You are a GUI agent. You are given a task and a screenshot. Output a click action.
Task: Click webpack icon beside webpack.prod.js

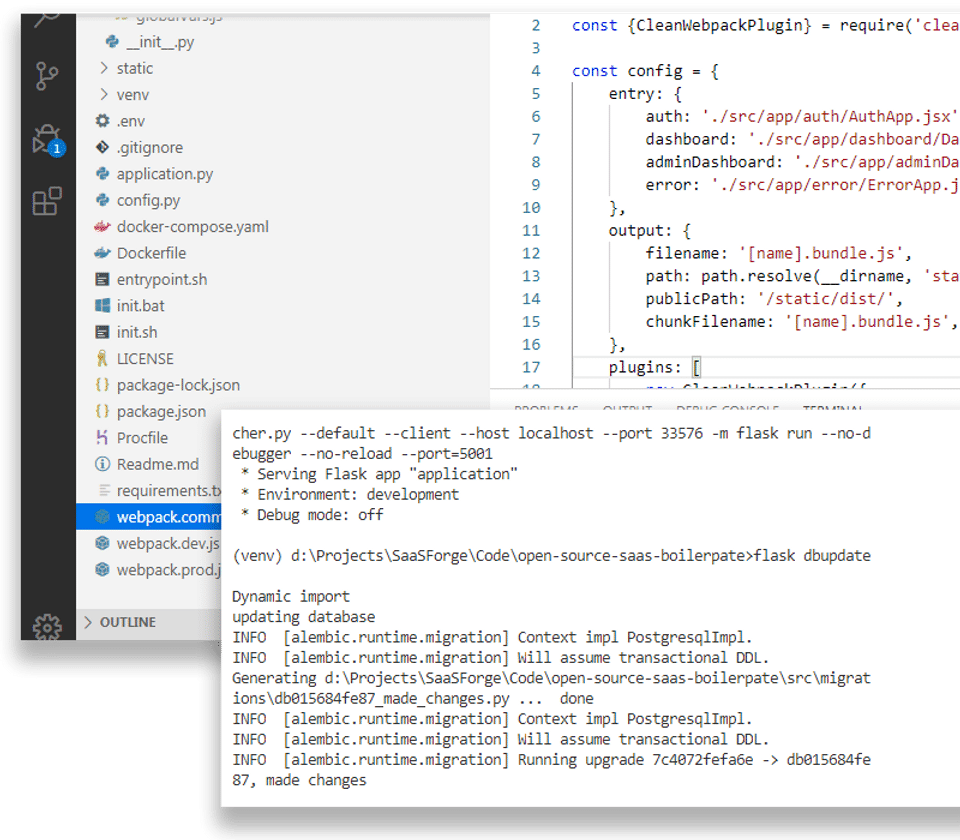coord(102,569)
